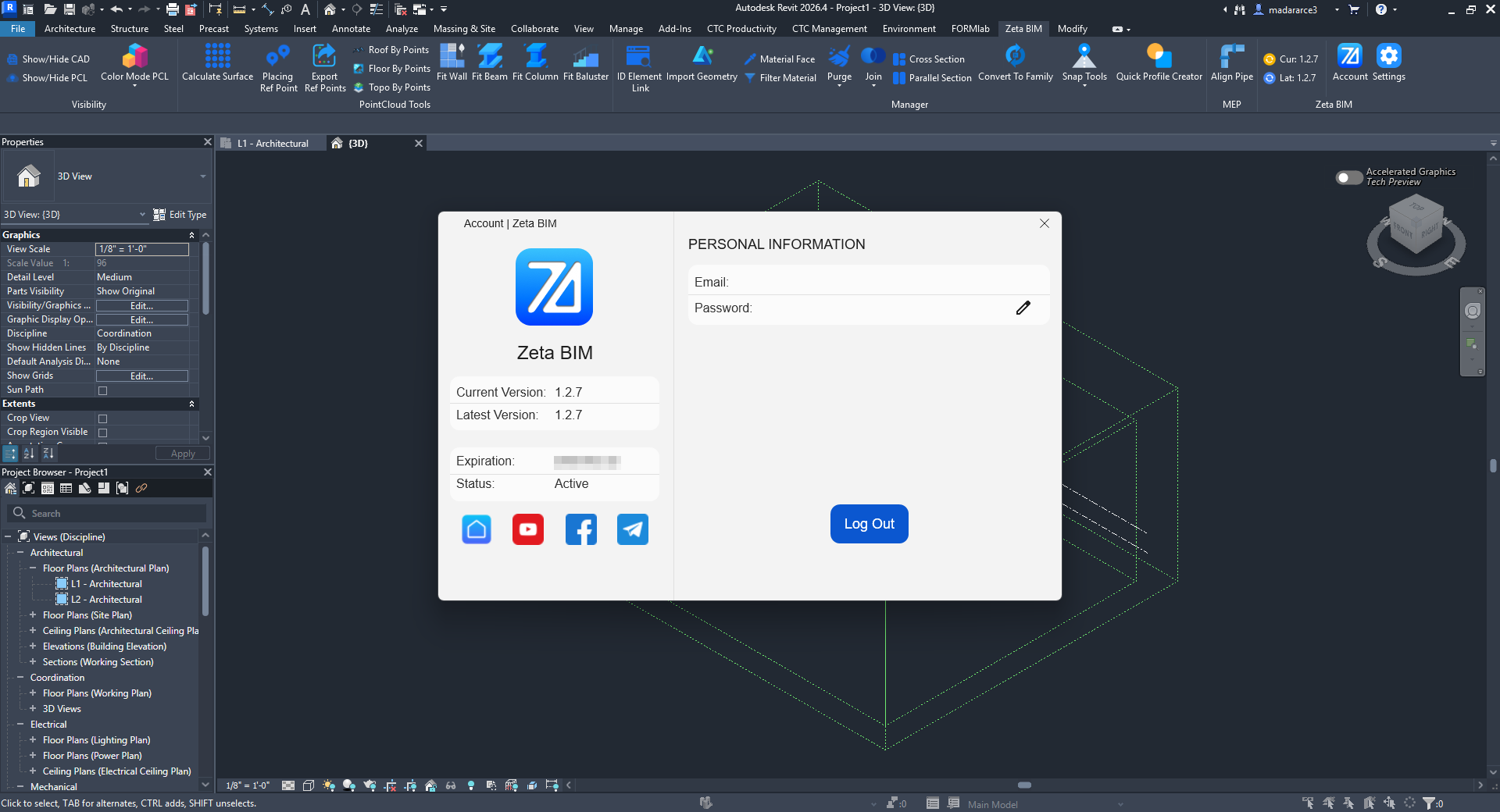Image resolution: width=1500 pixels, height=812 pixels.
Task: Click the Topo By Points tool
Action: point(391,87)
